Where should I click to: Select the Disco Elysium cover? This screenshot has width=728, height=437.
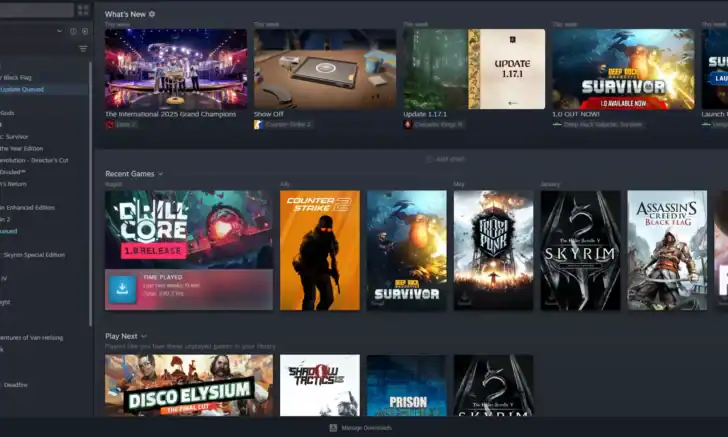tap(189, 385)
